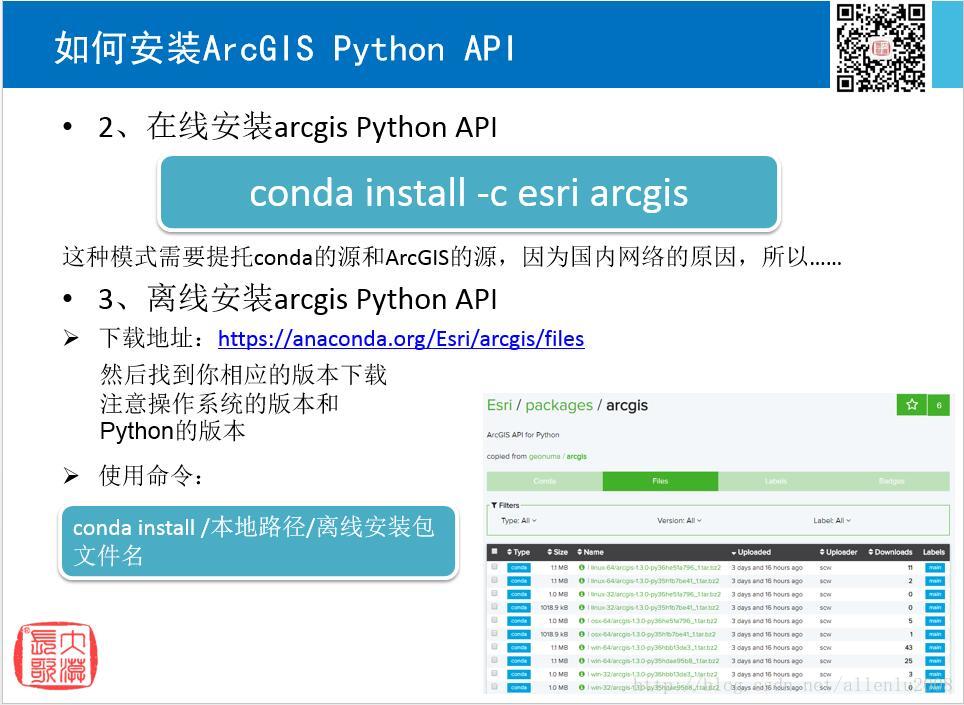The image size is (964, 705).
Task: Click the main label in osx-64 py36 row
Action: (934, 621)
